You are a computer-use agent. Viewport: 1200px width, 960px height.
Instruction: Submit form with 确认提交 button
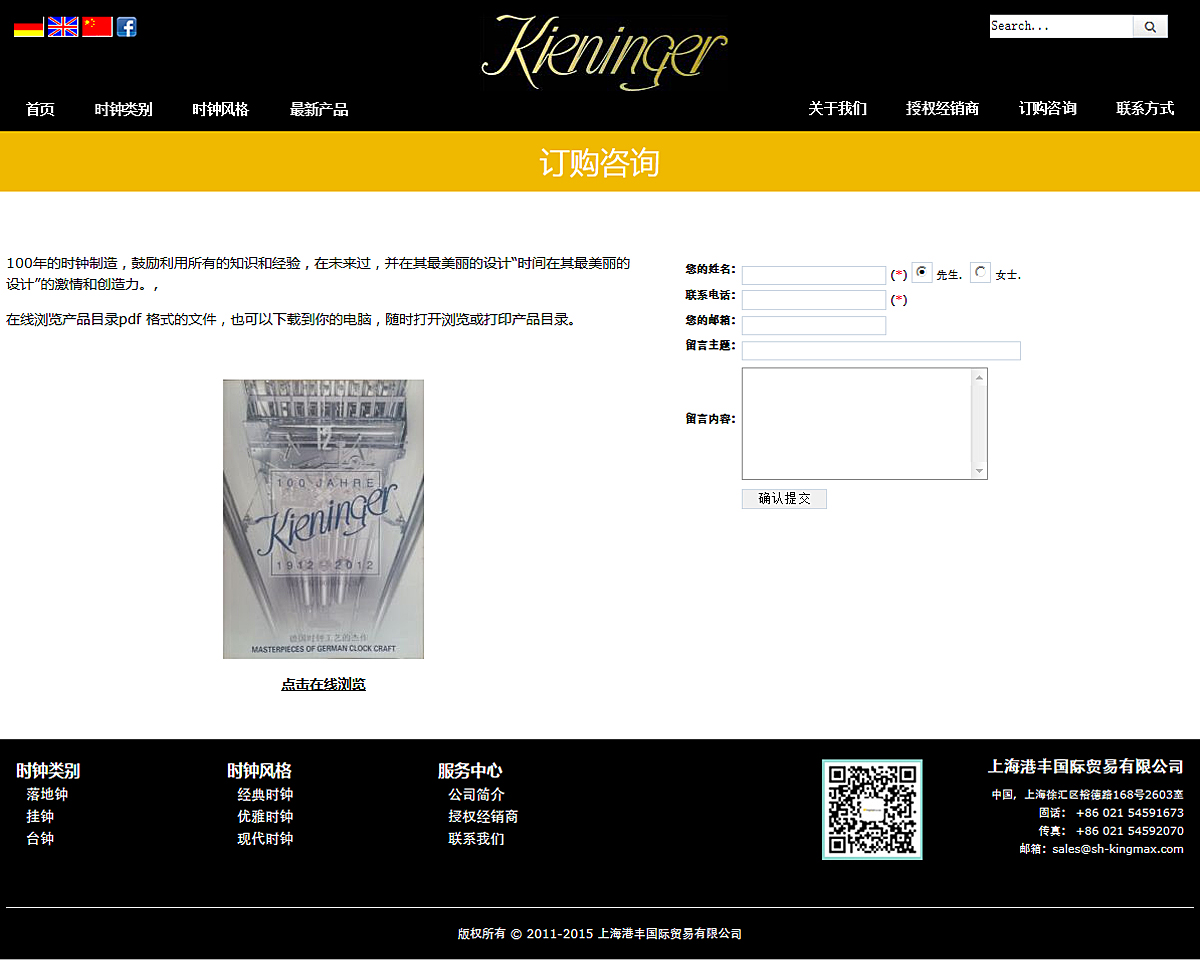[x=784, y=498]
